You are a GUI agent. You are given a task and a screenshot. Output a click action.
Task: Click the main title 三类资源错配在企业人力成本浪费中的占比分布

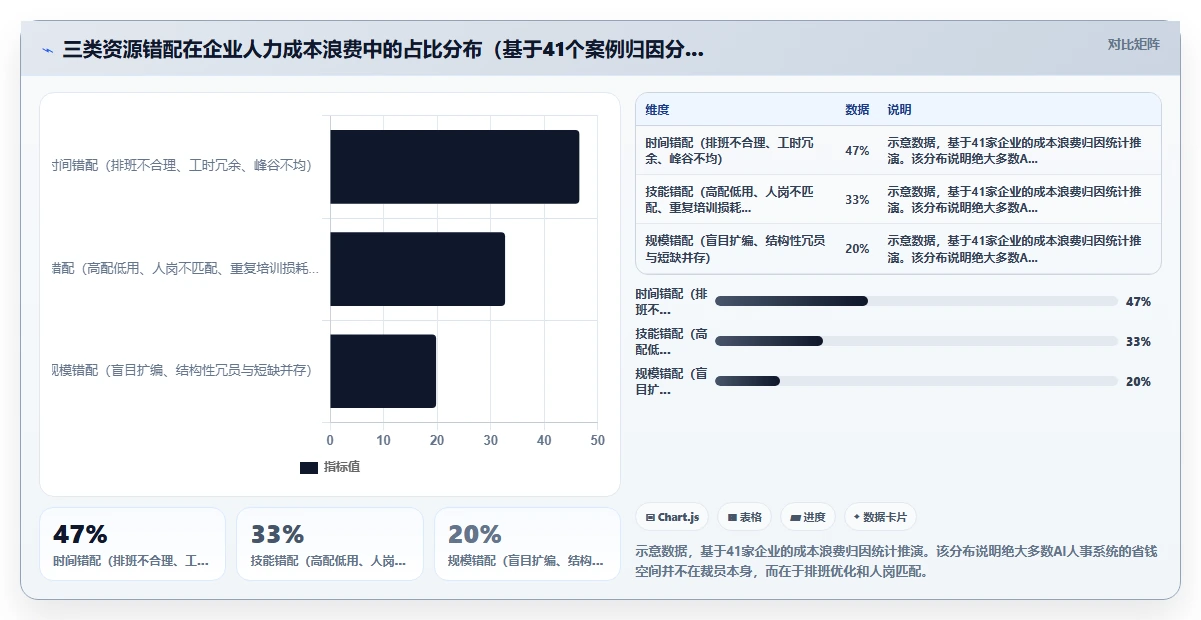coord(383,49)
